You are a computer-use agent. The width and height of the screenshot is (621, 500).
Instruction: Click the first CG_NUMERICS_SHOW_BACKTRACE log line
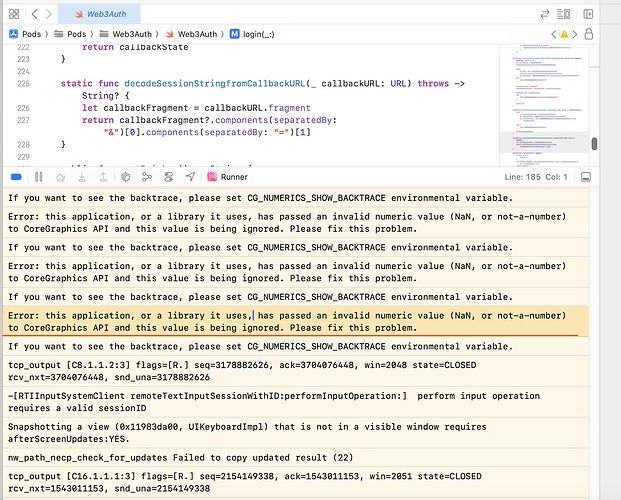point(296,198)
